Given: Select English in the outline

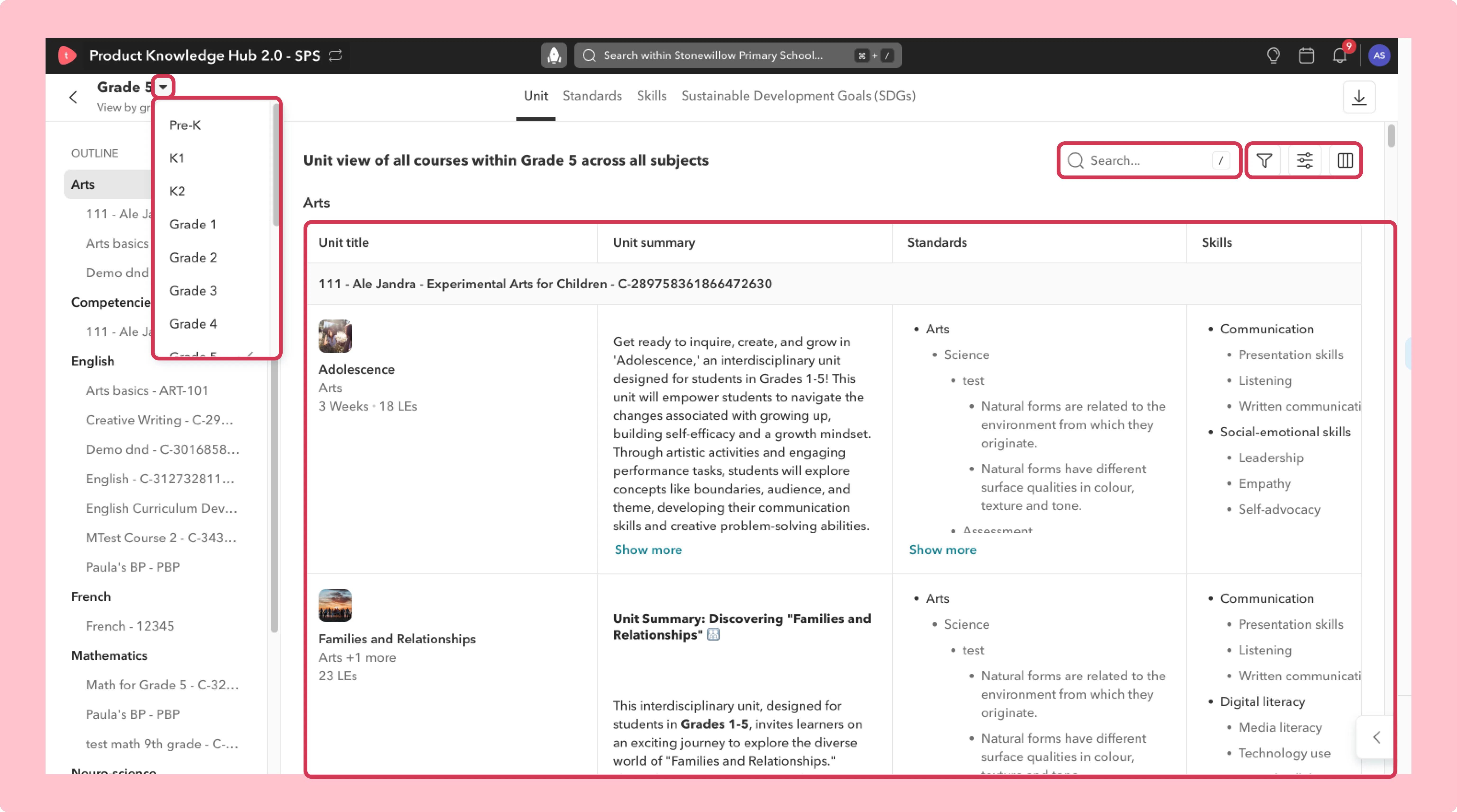Looking at the screenshot, I should [93, 361].
